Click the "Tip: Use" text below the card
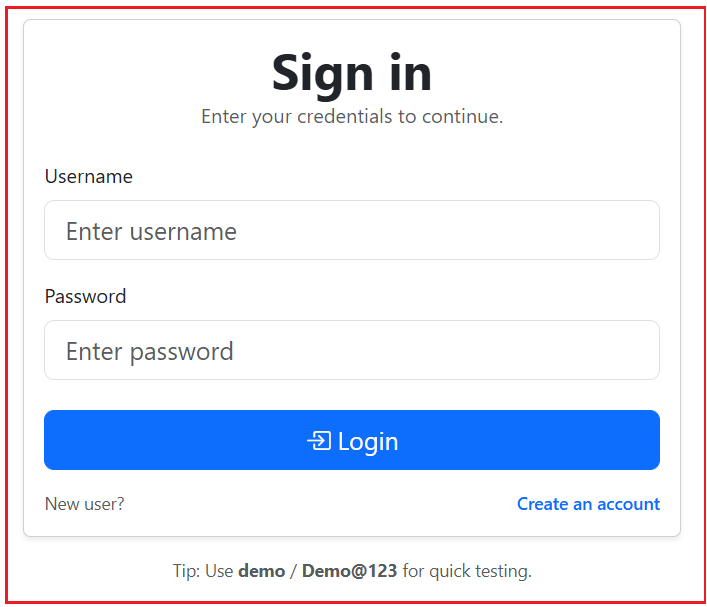The height and width of the screenshot is (607, 707). [203, 572]
